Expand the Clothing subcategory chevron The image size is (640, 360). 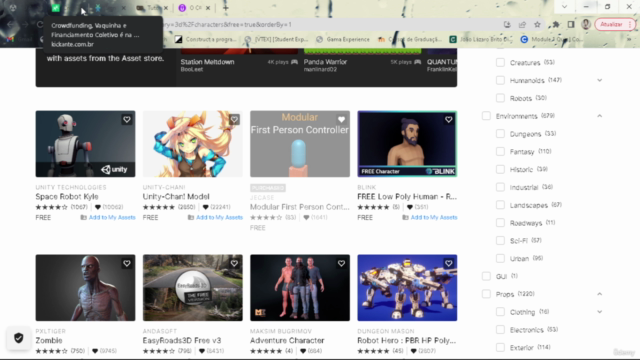pyautogui.click(x=600, y=312)
